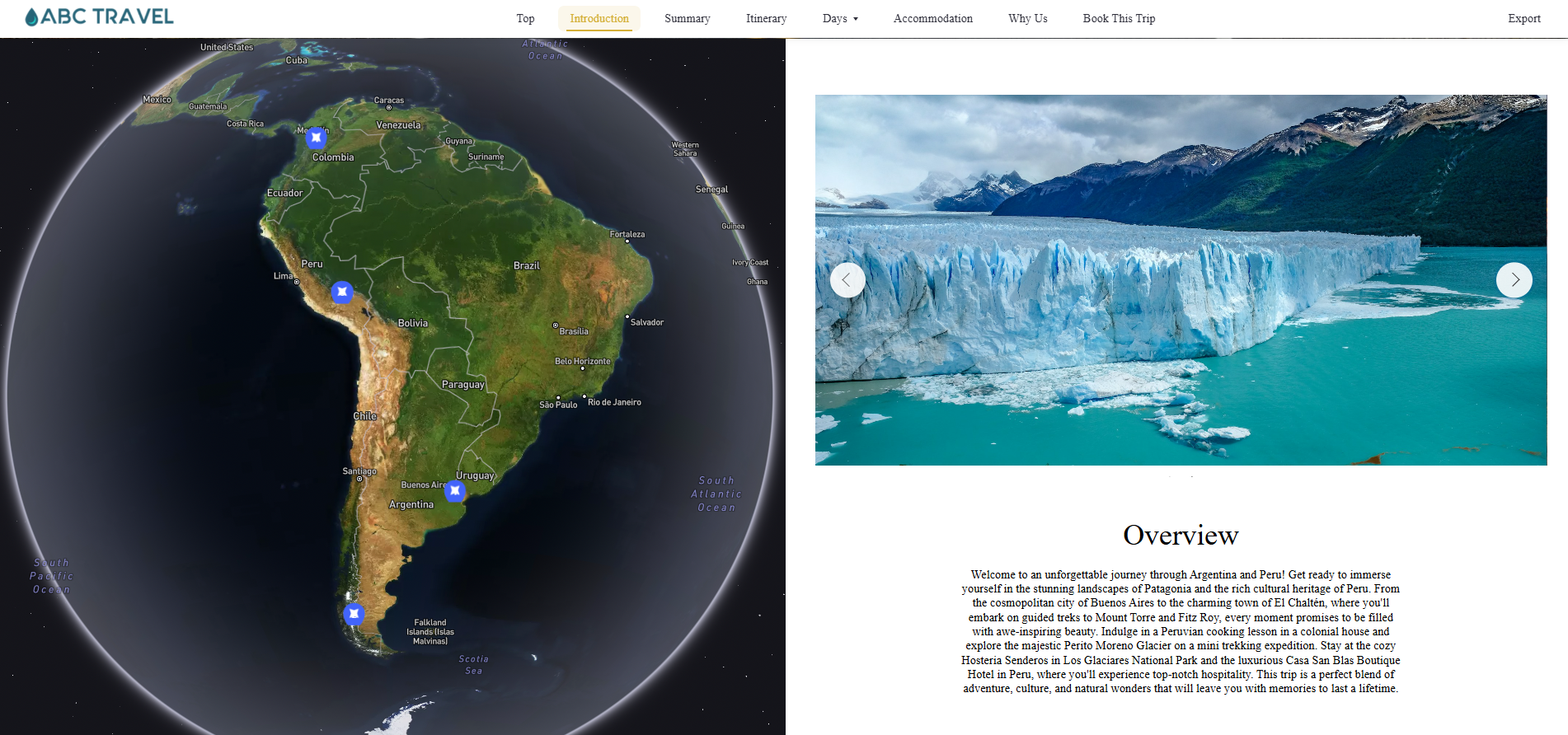Screen dimensions: 1568x735
Task: Click the Brasília city label
Action: point(574,331)
